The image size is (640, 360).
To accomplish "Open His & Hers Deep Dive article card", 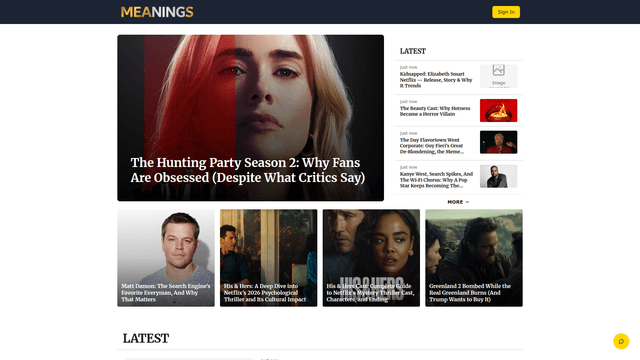I will click(x=268, y=258).
